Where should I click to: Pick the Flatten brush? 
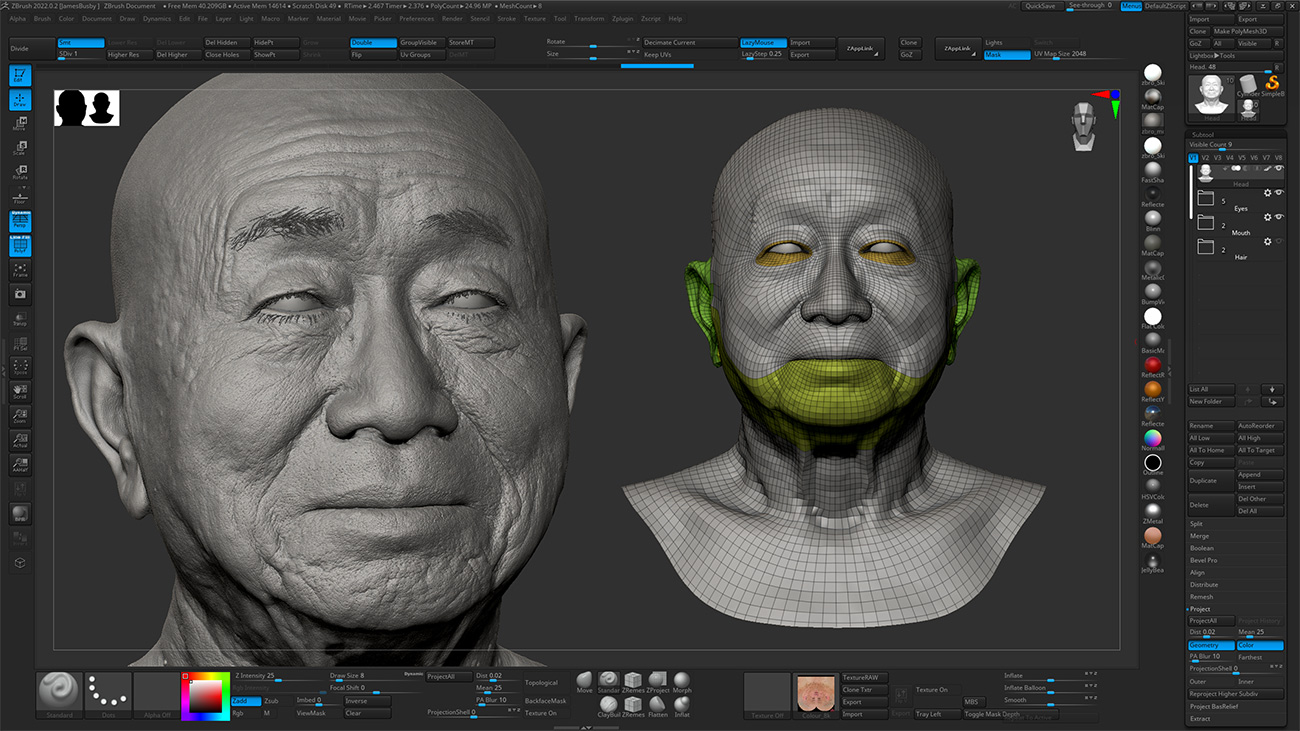click(x=656, y=704)
